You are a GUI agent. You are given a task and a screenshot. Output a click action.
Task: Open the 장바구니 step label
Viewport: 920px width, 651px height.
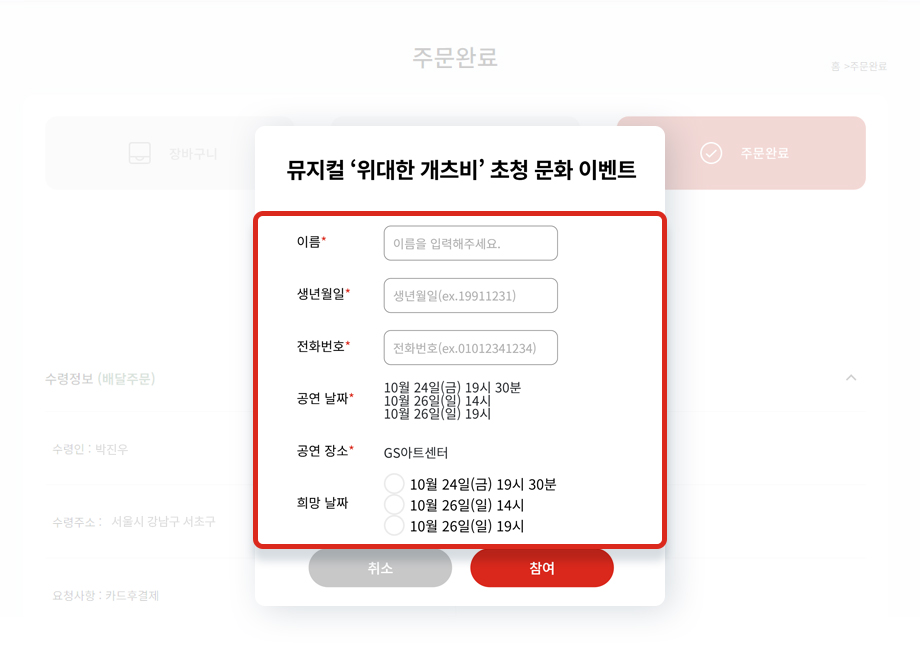(x=193, y=154)
